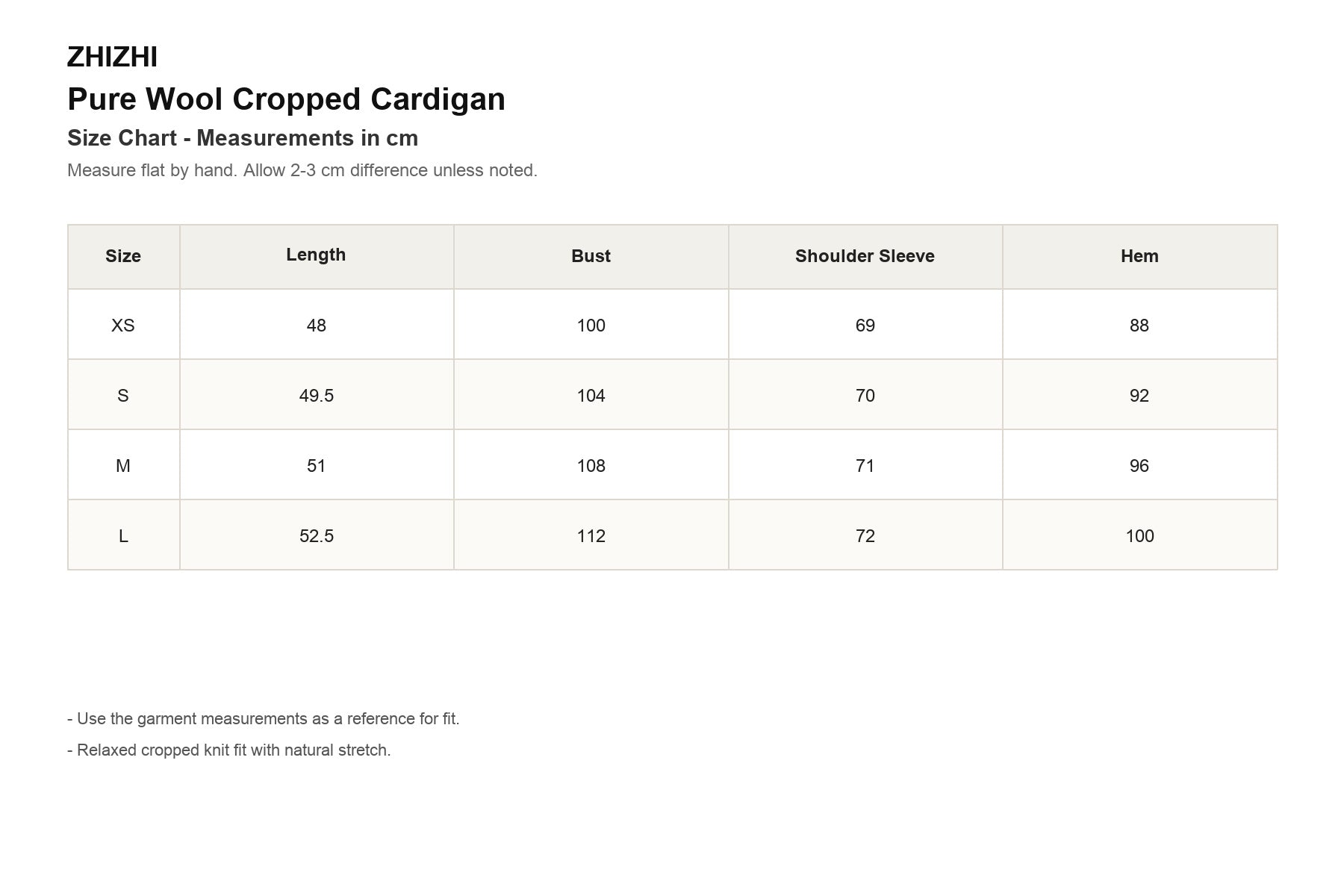1344x896 pixels.
Task: Click the S hem value 92
Action: click(x=1139, y=396)
